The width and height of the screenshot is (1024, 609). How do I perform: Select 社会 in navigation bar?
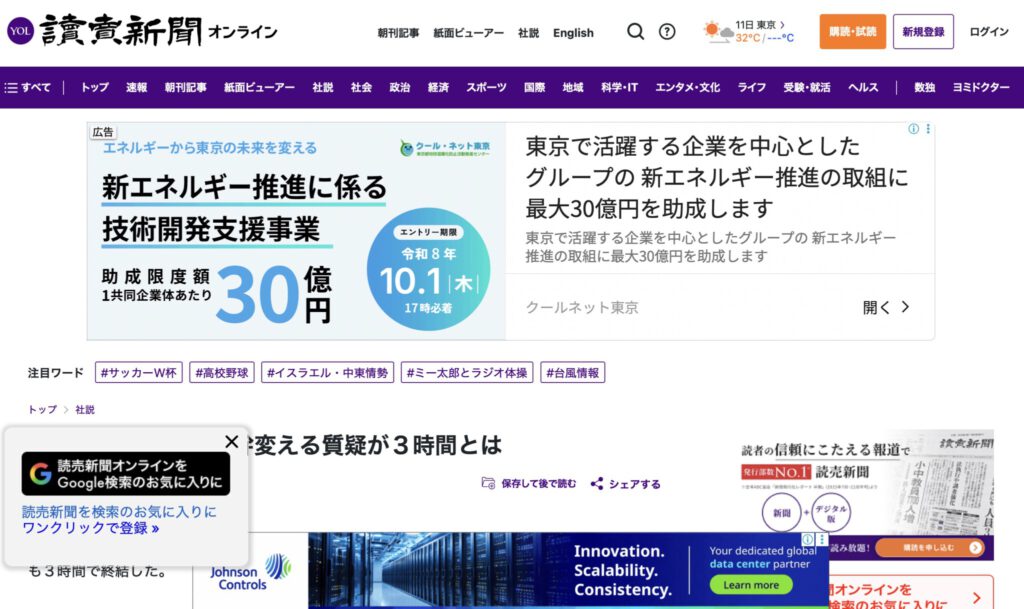click(361, 87)
